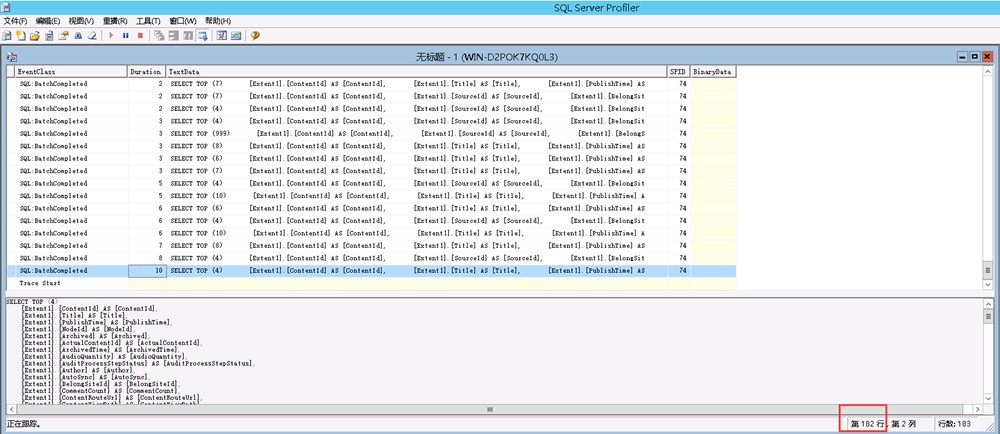Image resolution: width=1000 pixels, height=434 pixels.
Task: Open Performance Monitor from the toolbar
Action: tap(236, 35)
